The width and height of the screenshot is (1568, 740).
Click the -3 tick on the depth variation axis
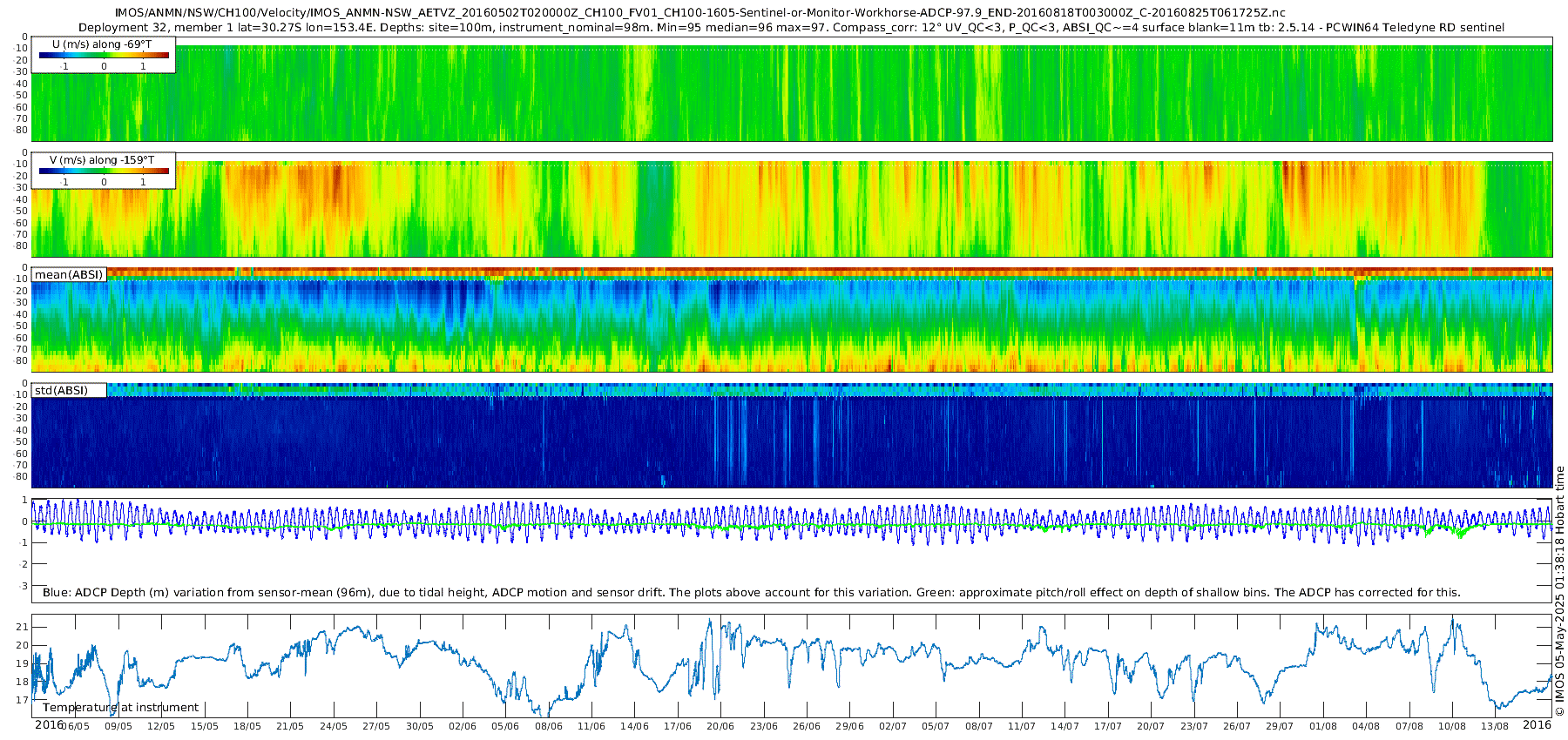(23, 586)
